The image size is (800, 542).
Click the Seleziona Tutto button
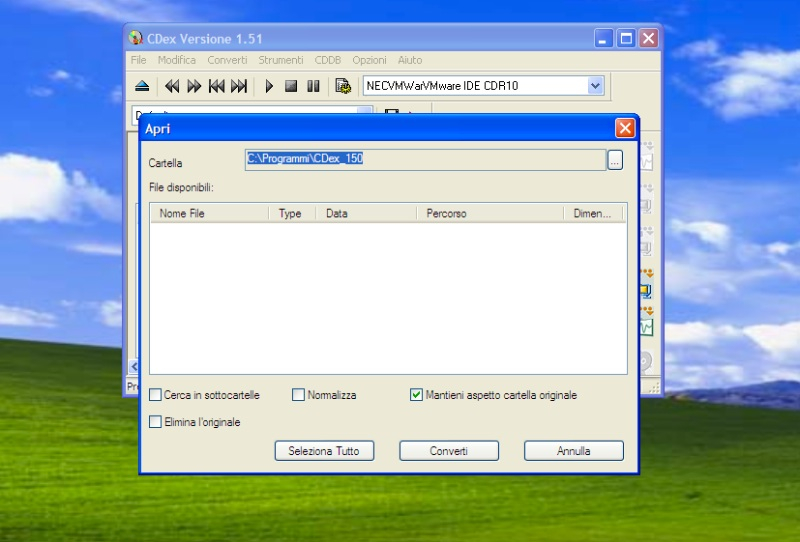pyautogui.click(x=323, y=451)
